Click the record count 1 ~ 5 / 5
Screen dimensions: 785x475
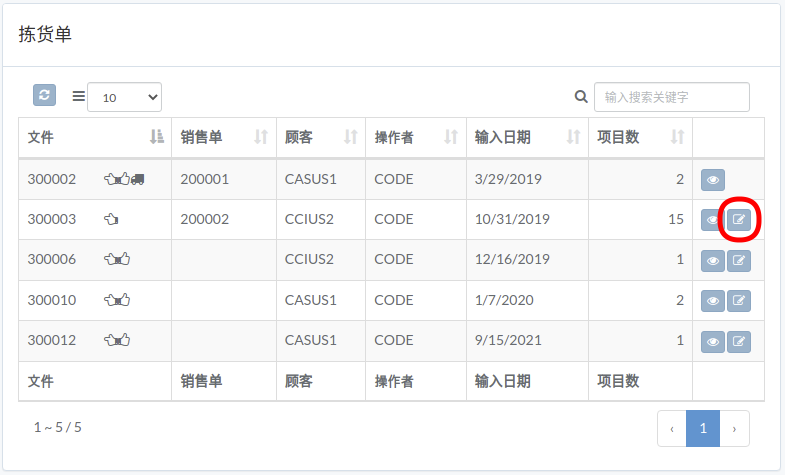coord(58,427)
